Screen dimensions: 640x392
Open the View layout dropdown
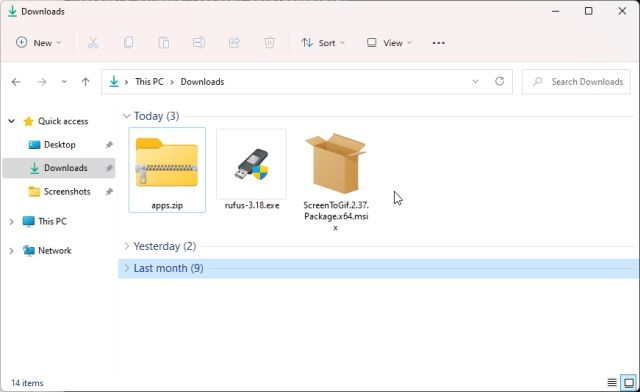click(389, 43)
